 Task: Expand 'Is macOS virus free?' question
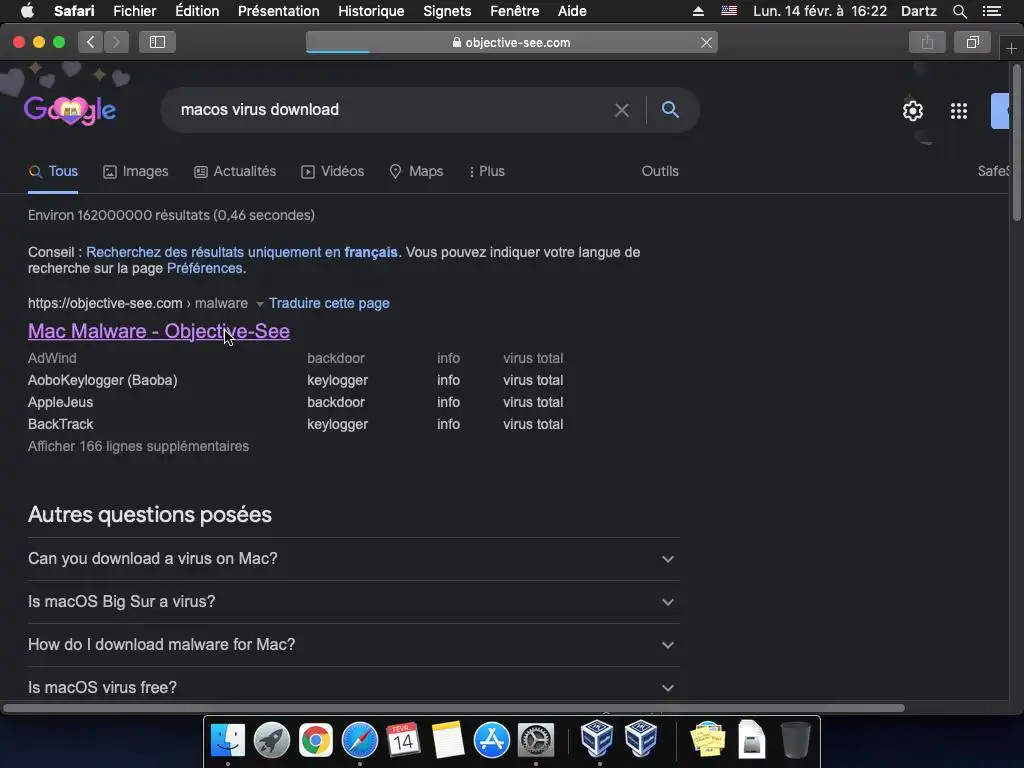353,687
